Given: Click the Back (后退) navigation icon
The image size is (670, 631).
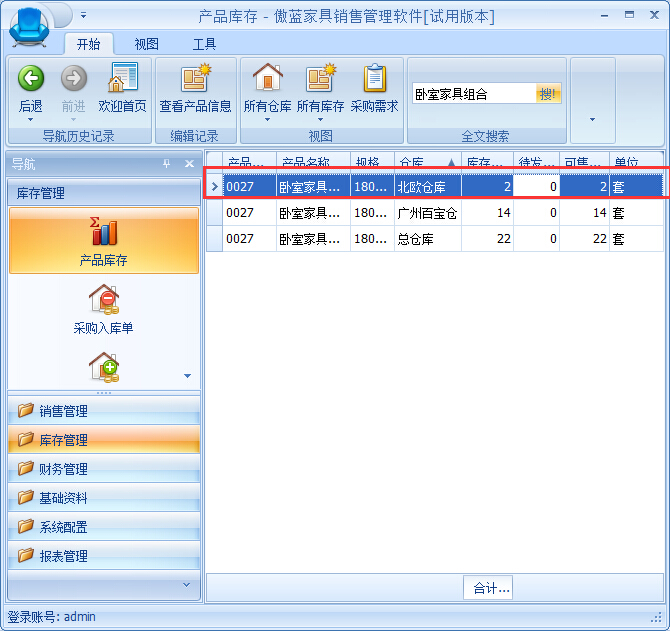Looking at the screenshot, I should [x=31, y=79].
